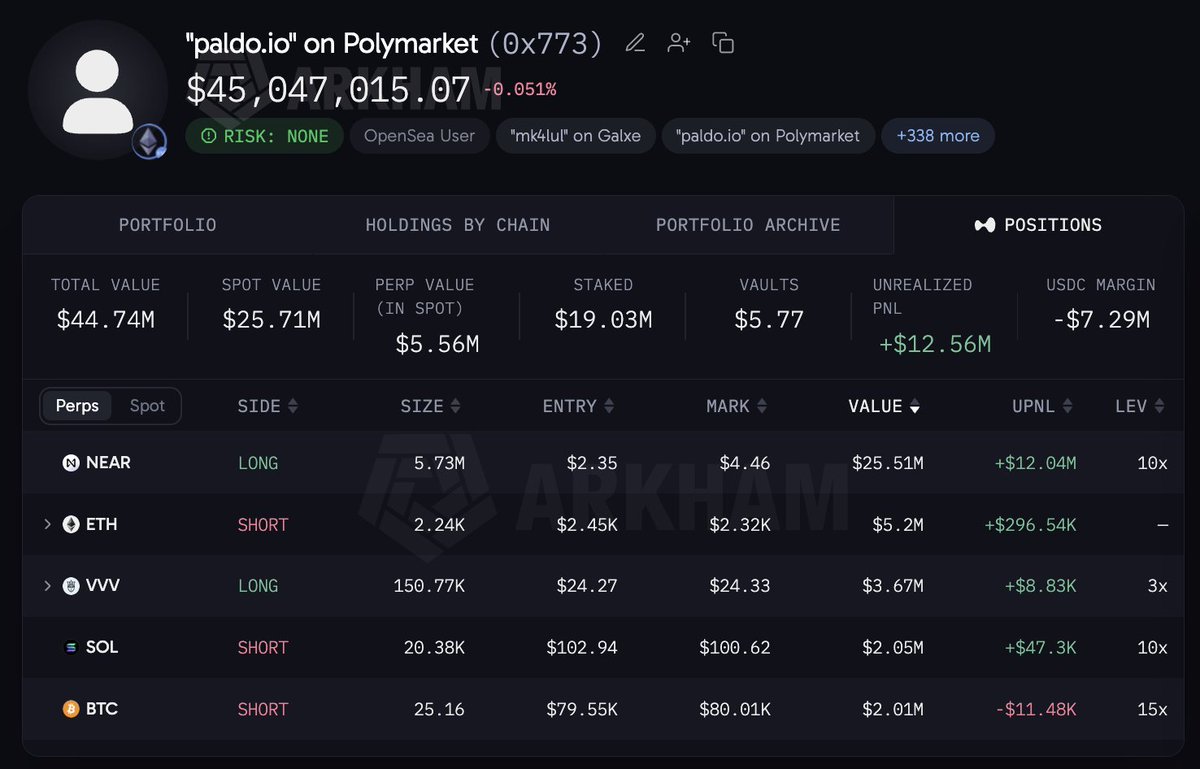1200x769 pixels.
Task: Show the +338 more tags
Action: click(938, 136)
